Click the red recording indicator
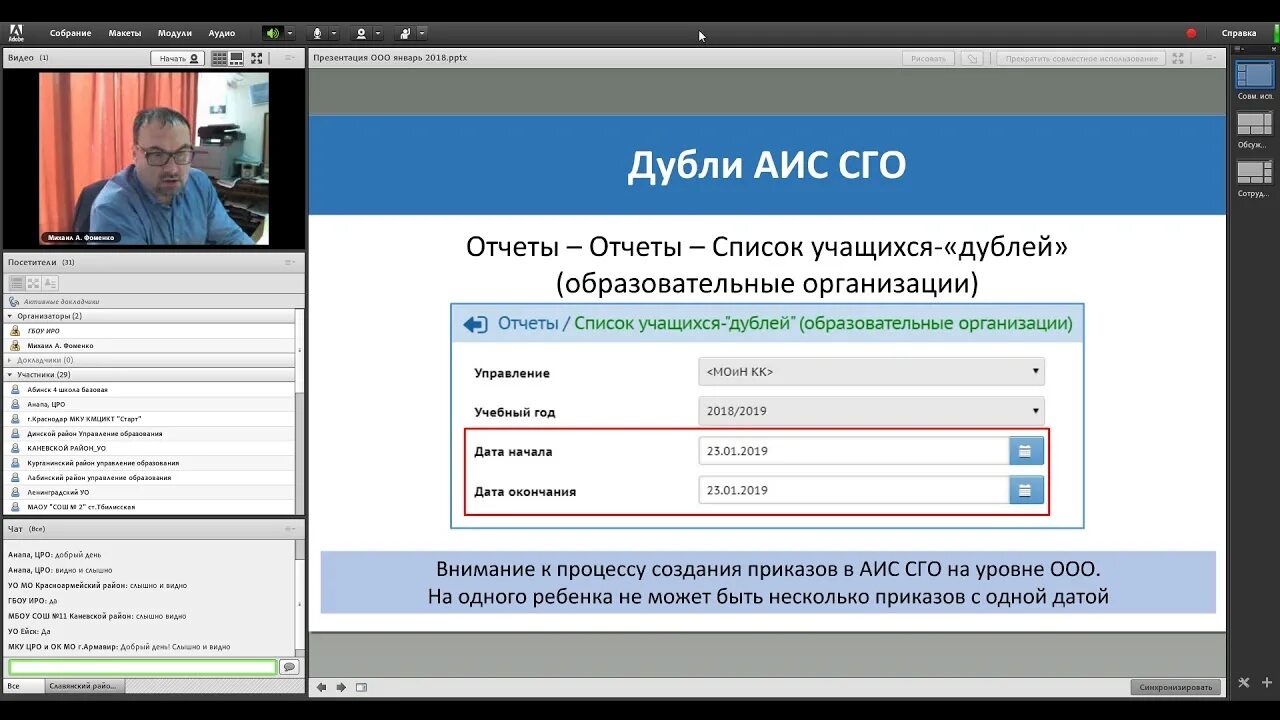This screenshot has width=1280, height=720. tap(1191, 33)
